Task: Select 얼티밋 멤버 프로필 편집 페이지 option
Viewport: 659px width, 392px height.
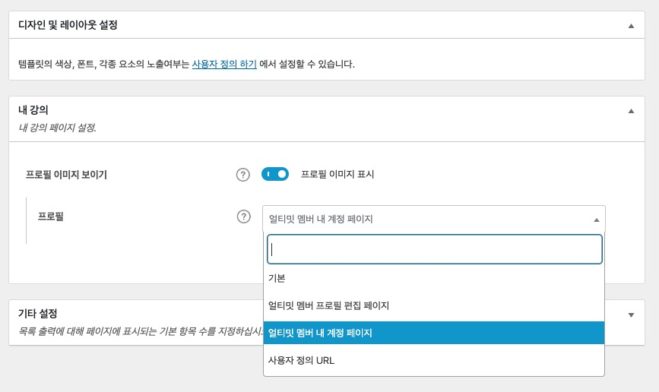Action: click(x=434, y=305)
